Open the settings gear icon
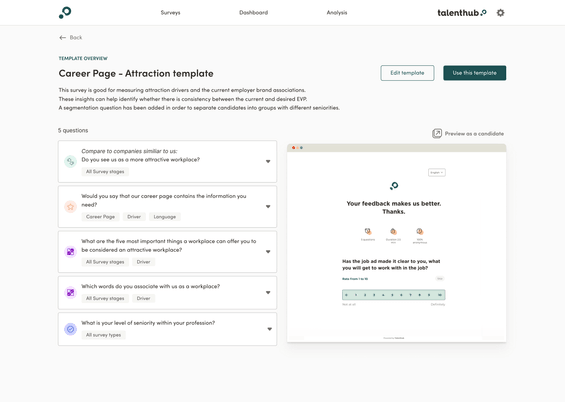The image size is (565, 402). (500, 13)
